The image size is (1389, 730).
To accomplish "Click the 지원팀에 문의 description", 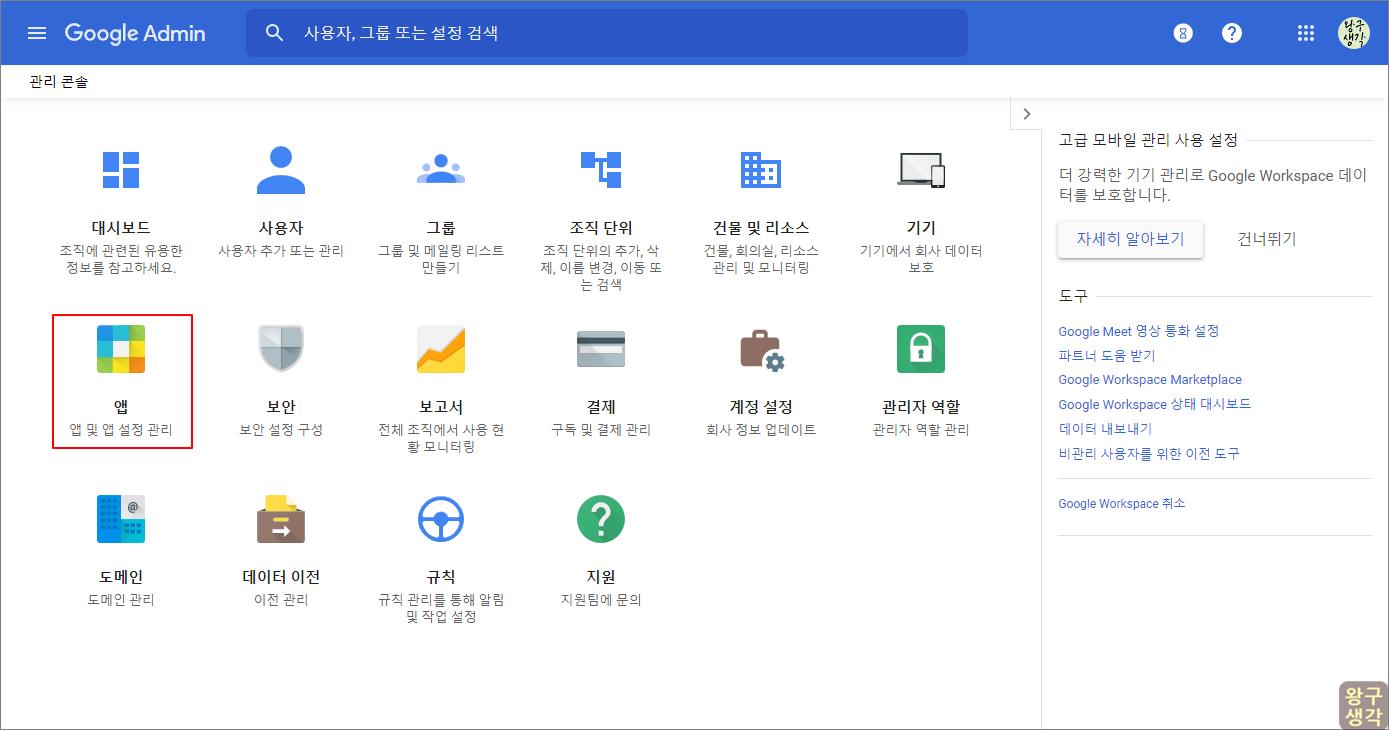I will coord(601,600).
